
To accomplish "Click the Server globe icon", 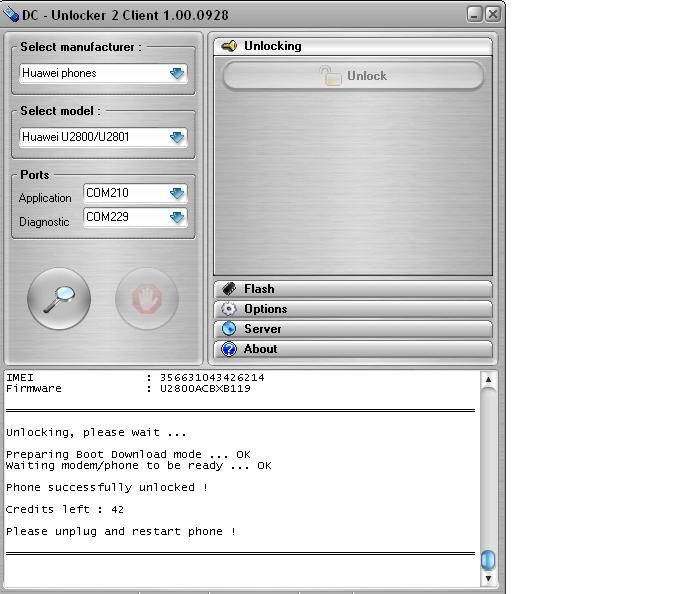I will point(229,329).
